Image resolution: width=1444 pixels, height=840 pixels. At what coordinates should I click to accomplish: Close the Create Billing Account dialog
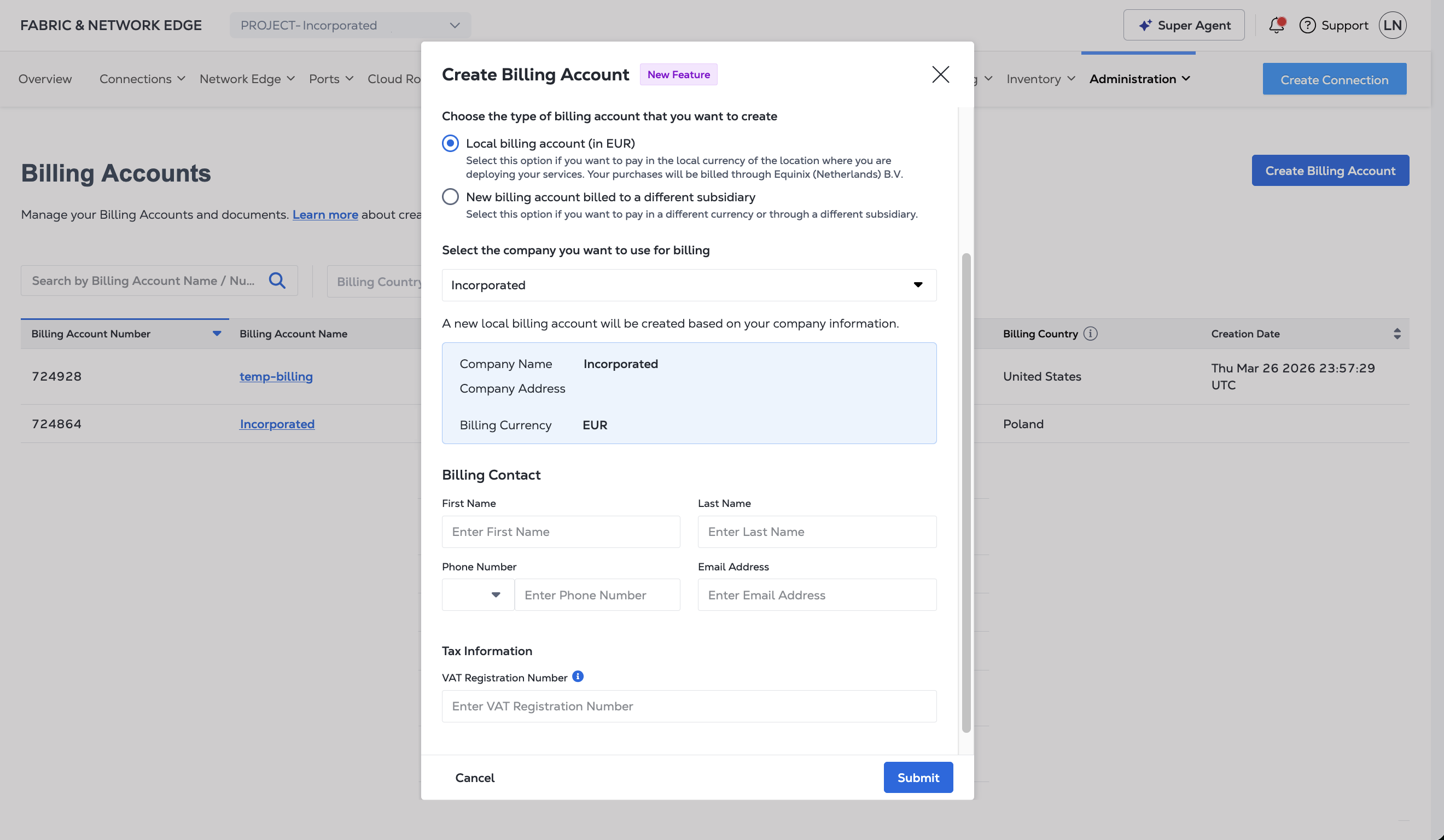pos(940,74)
